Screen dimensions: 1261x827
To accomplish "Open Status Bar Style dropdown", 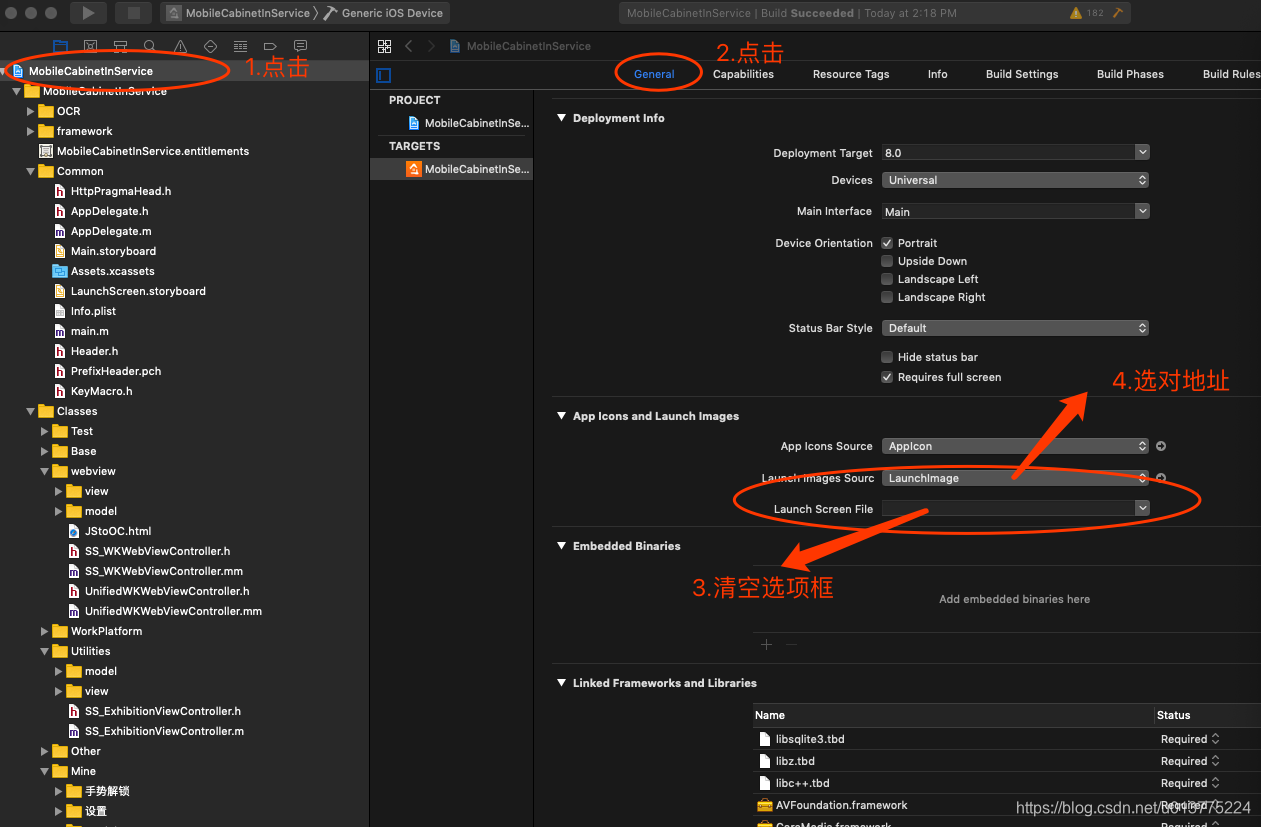I will (1015, 328).
